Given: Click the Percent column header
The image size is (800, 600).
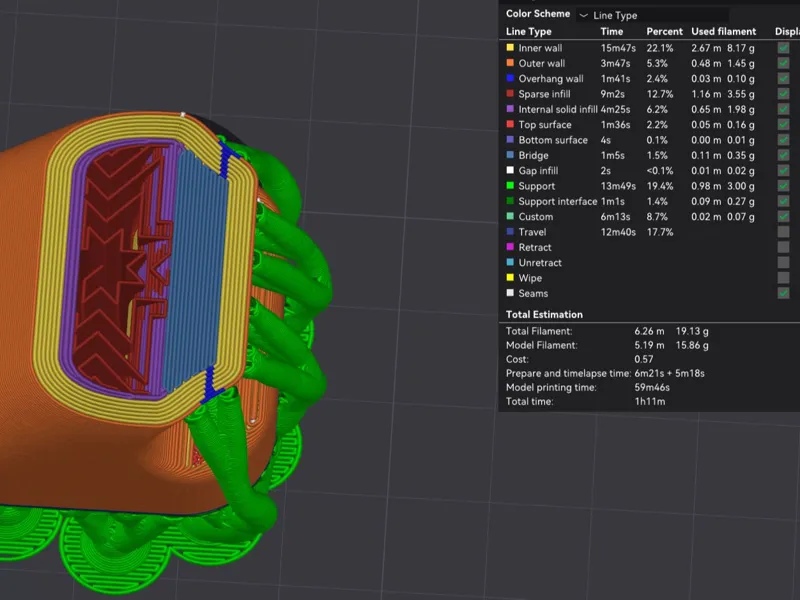Looking at the screenshot, I should 664,32.
